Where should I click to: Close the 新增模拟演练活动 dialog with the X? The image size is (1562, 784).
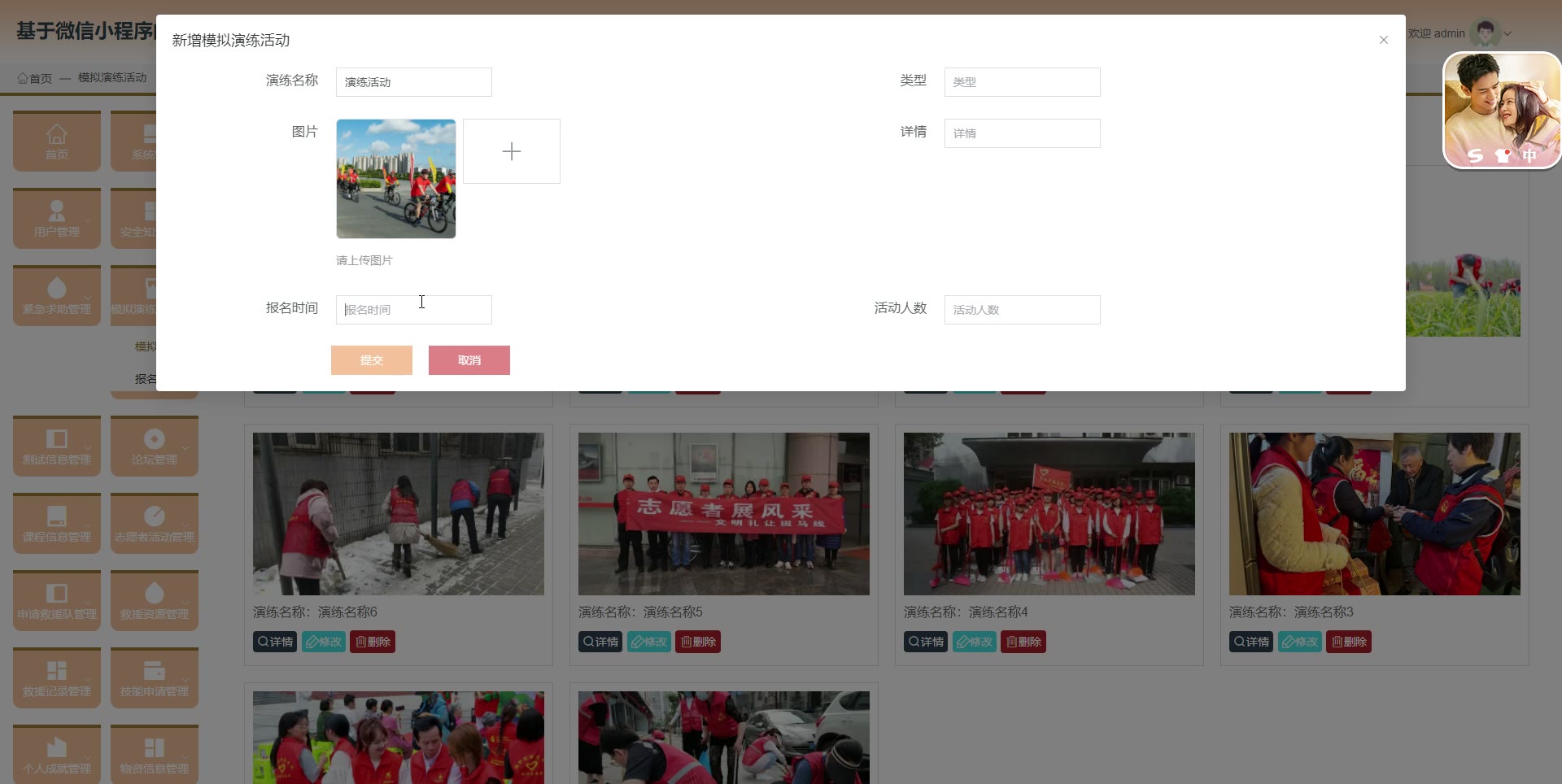[x=1383, y=40]
